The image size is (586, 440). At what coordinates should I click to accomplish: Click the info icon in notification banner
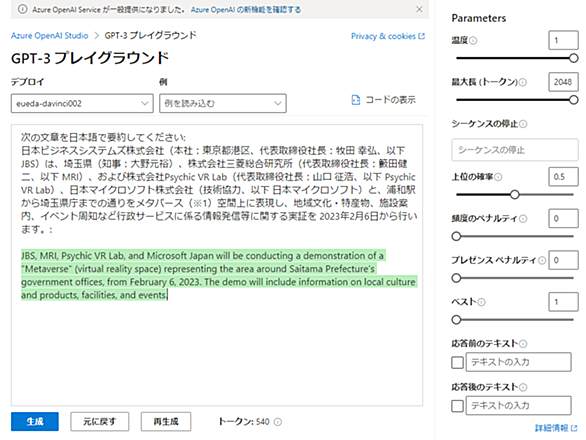pos(22,9)
